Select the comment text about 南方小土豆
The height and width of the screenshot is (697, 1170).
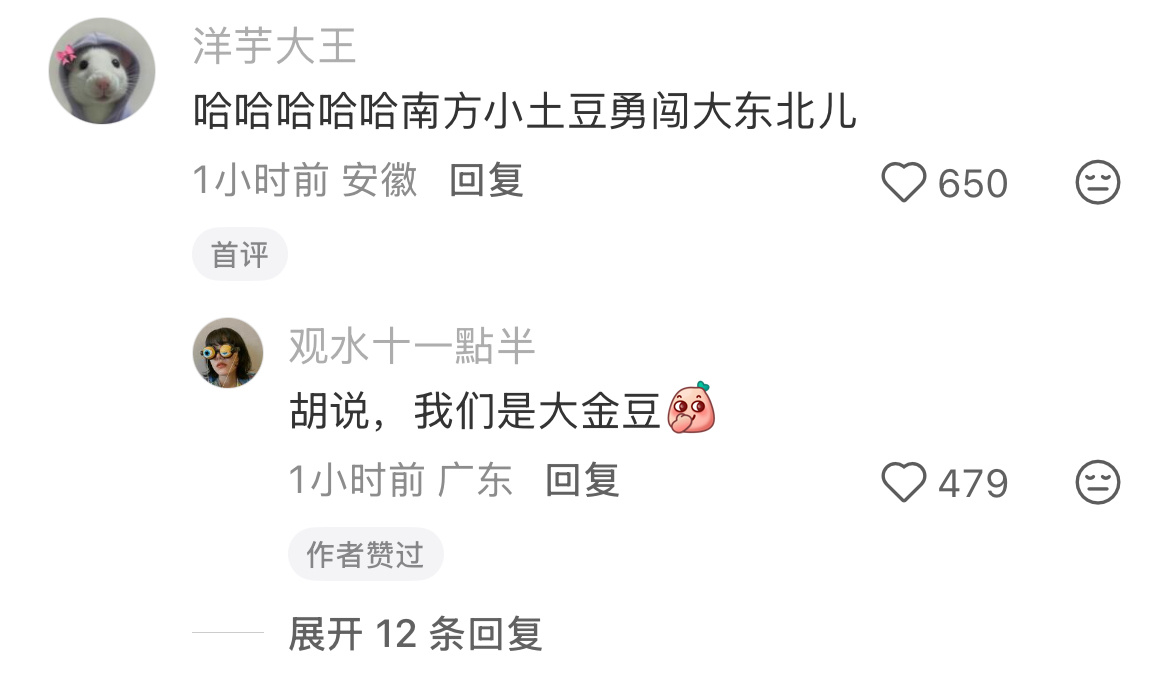point(525,113)
